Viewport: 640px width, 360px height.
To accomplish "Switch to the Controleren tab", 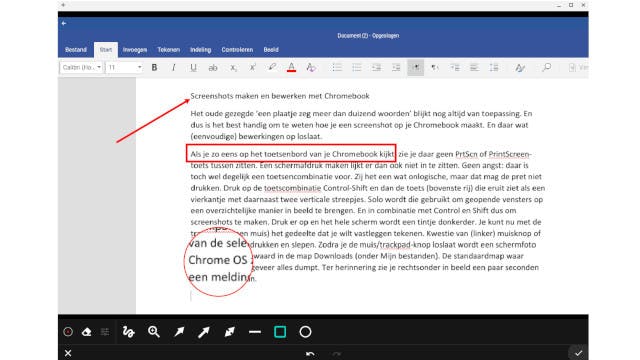I will [237, 50].
